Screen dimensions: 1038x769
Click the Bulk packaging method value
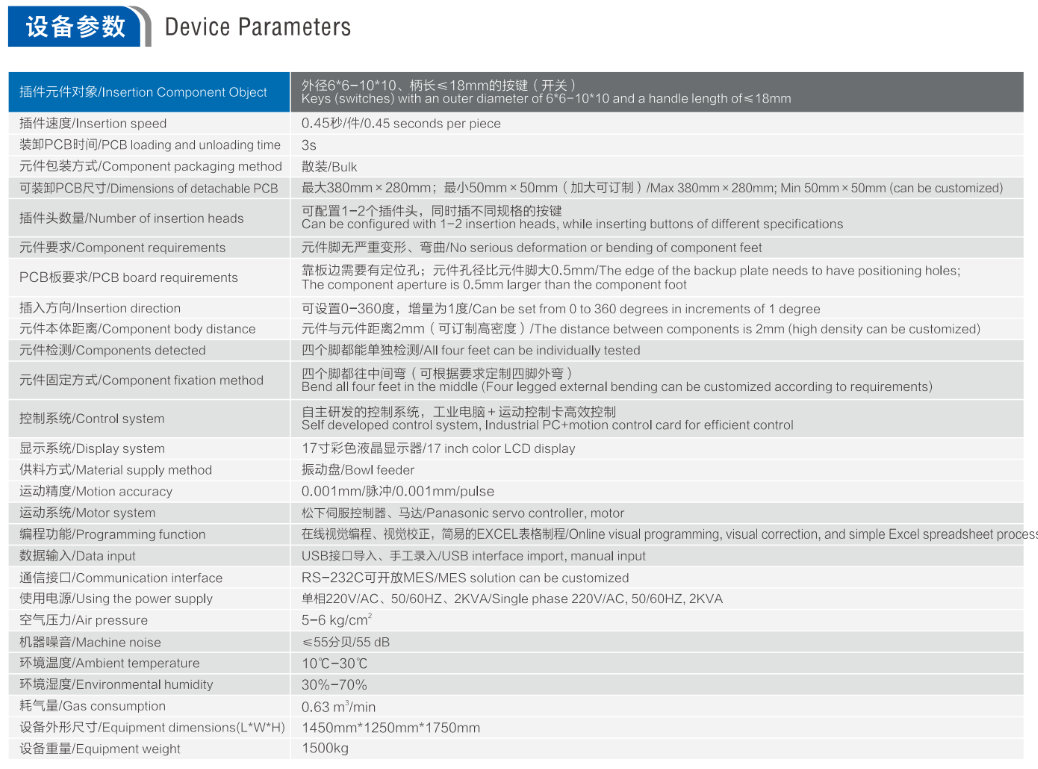(329, 167)
